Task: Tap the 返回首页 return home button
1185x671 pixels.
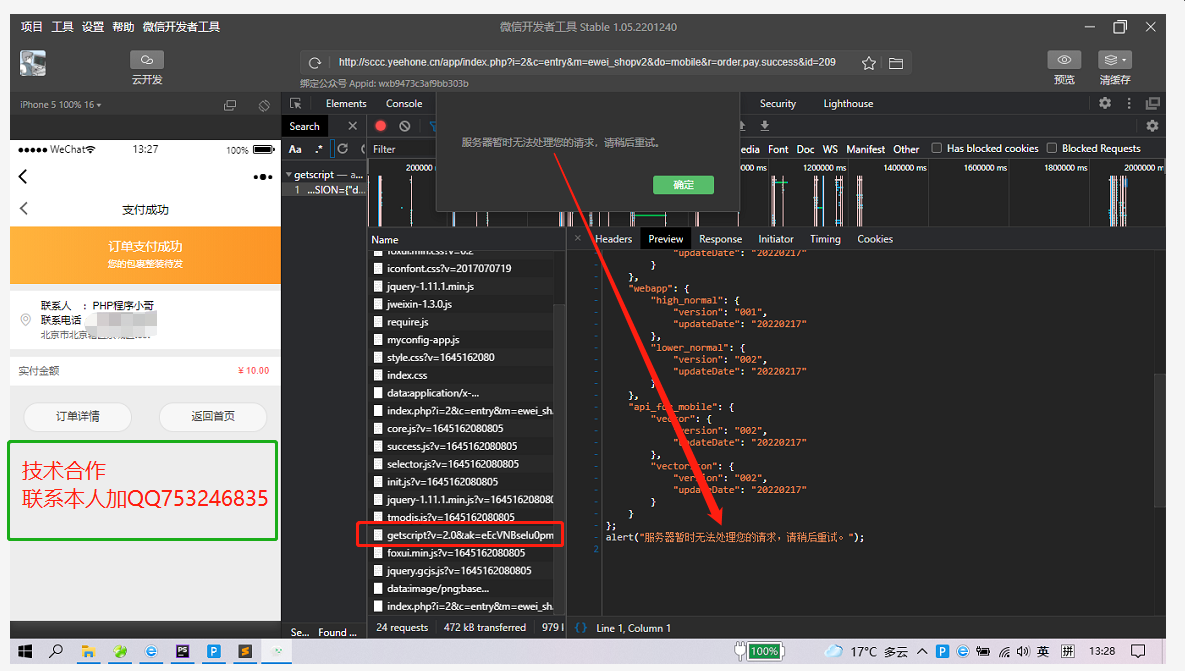Action: click(213, 416)
